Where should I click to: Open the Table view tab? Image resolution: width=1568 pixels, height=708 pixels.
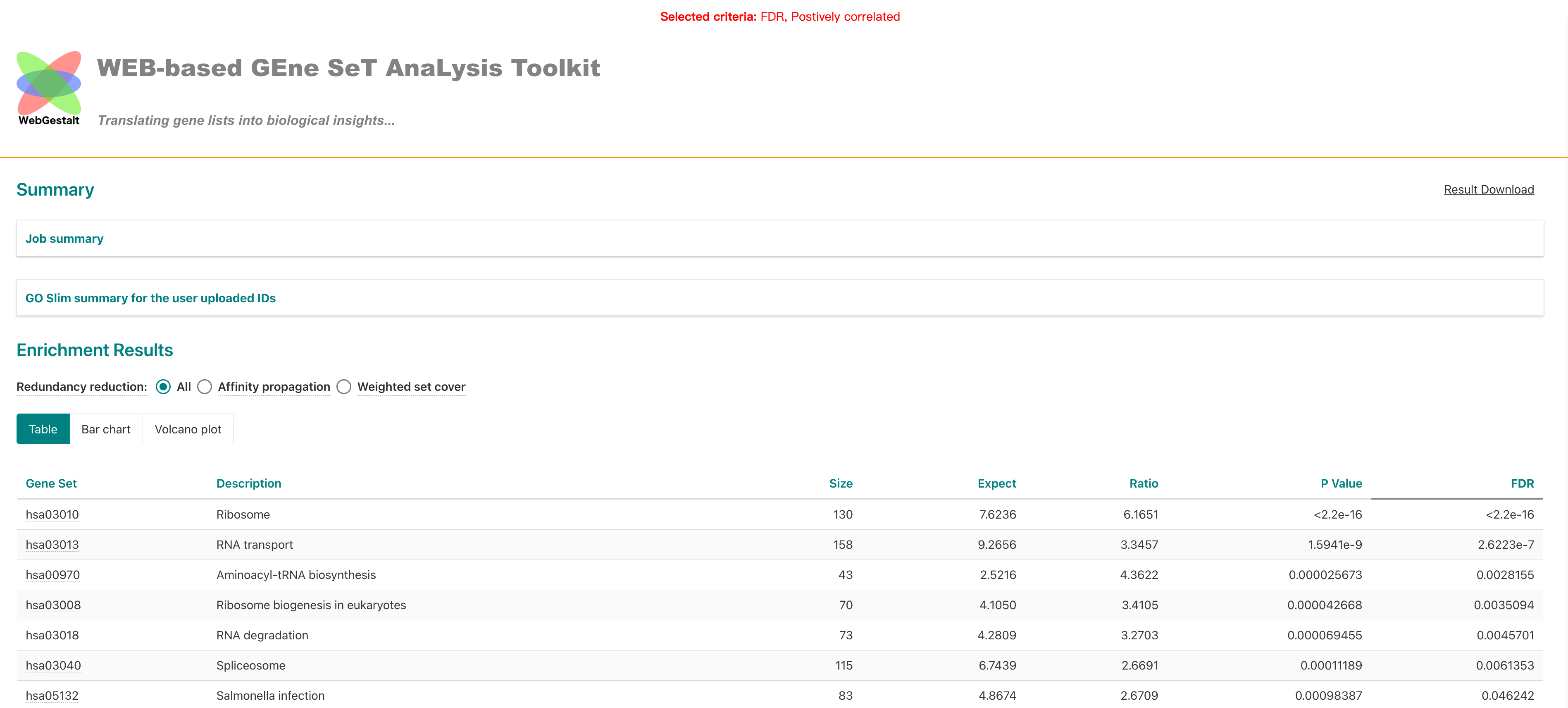43,429
